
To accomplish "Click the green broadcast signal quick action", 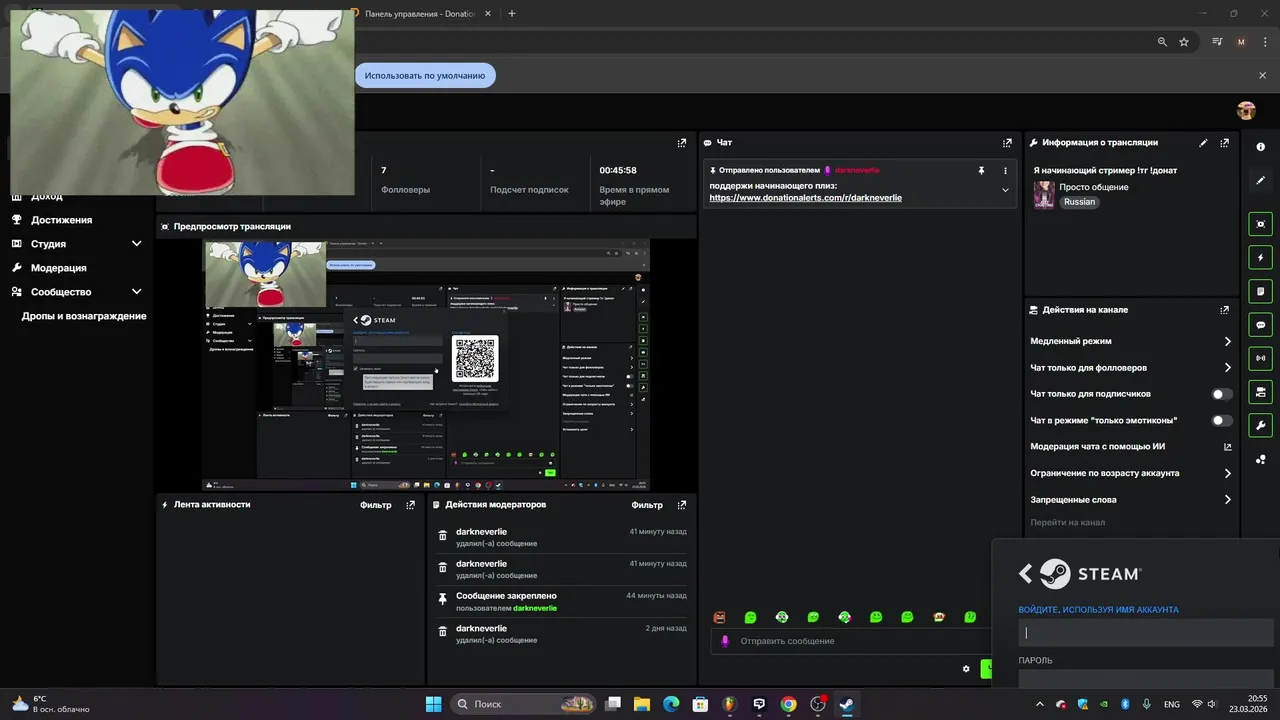I will tap(1260, 358).
